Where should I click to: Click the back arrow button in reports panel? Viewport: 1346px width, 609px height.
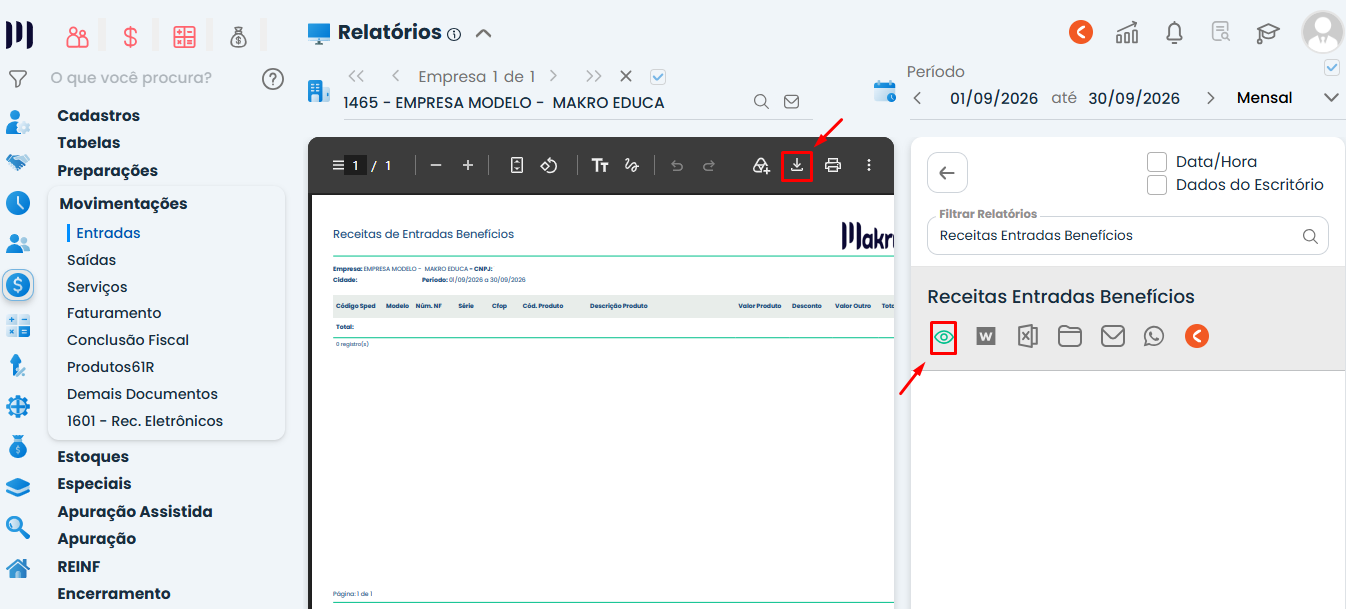(x=947, y=173)
